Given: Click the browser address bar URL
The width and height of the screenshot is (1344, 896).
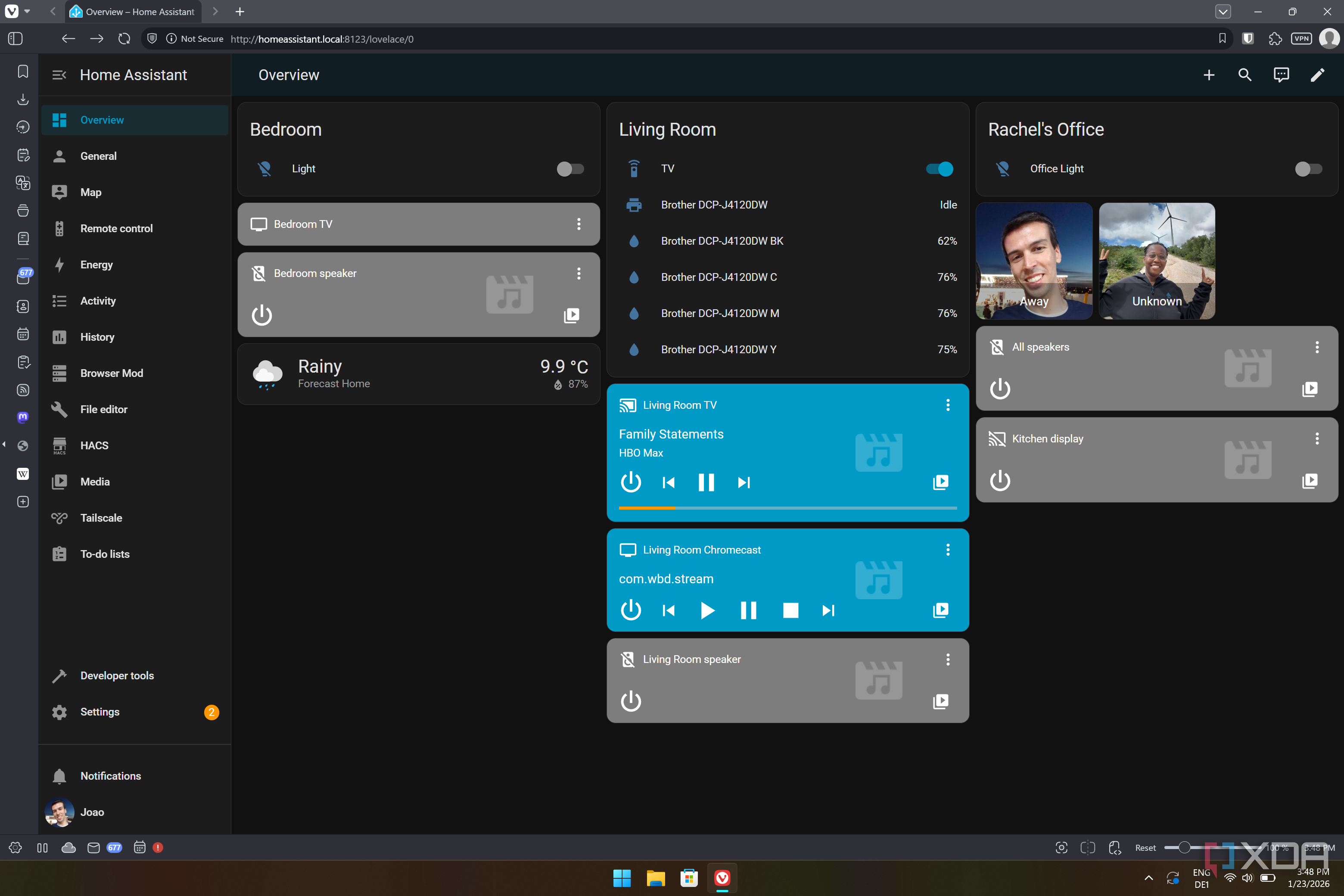Looking at the screenshot, I should (x=322, y=39).
